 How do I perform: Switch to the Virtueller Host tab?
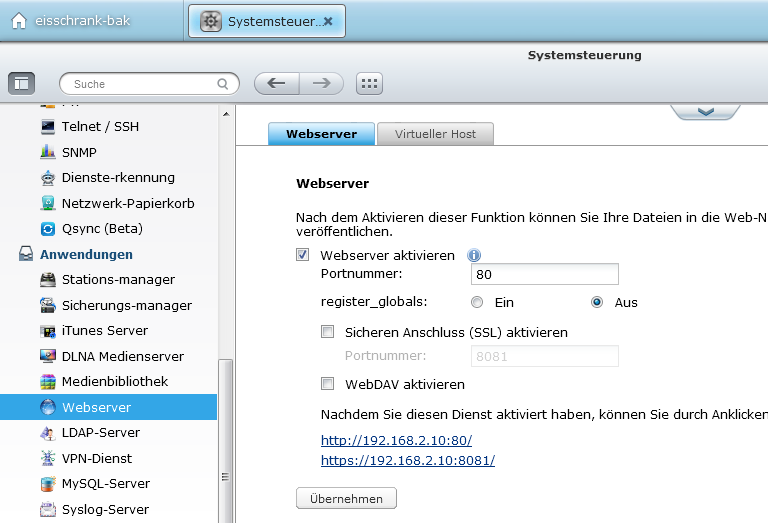pos(435,134)
